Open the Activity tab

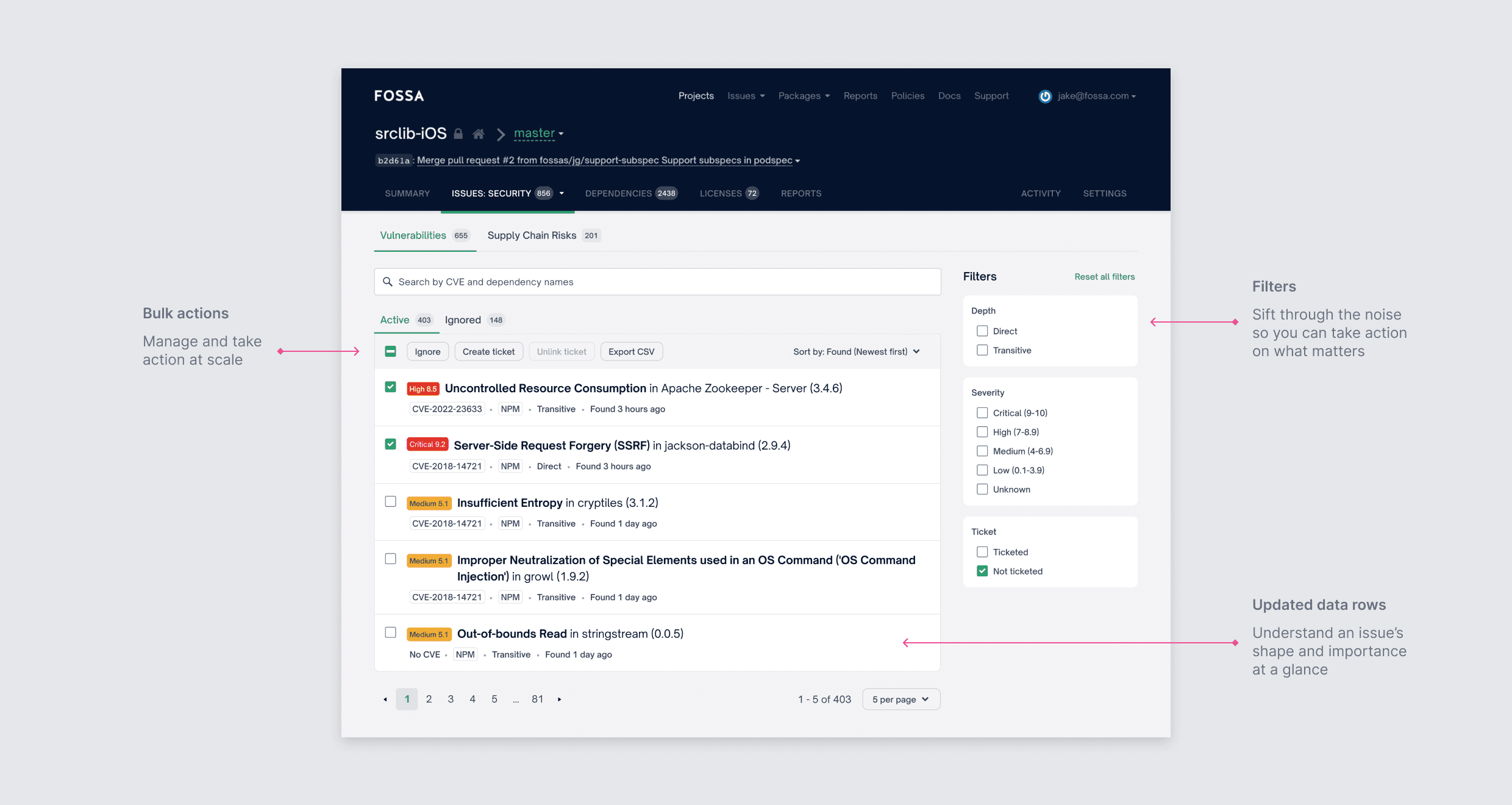pos(1041,193)
